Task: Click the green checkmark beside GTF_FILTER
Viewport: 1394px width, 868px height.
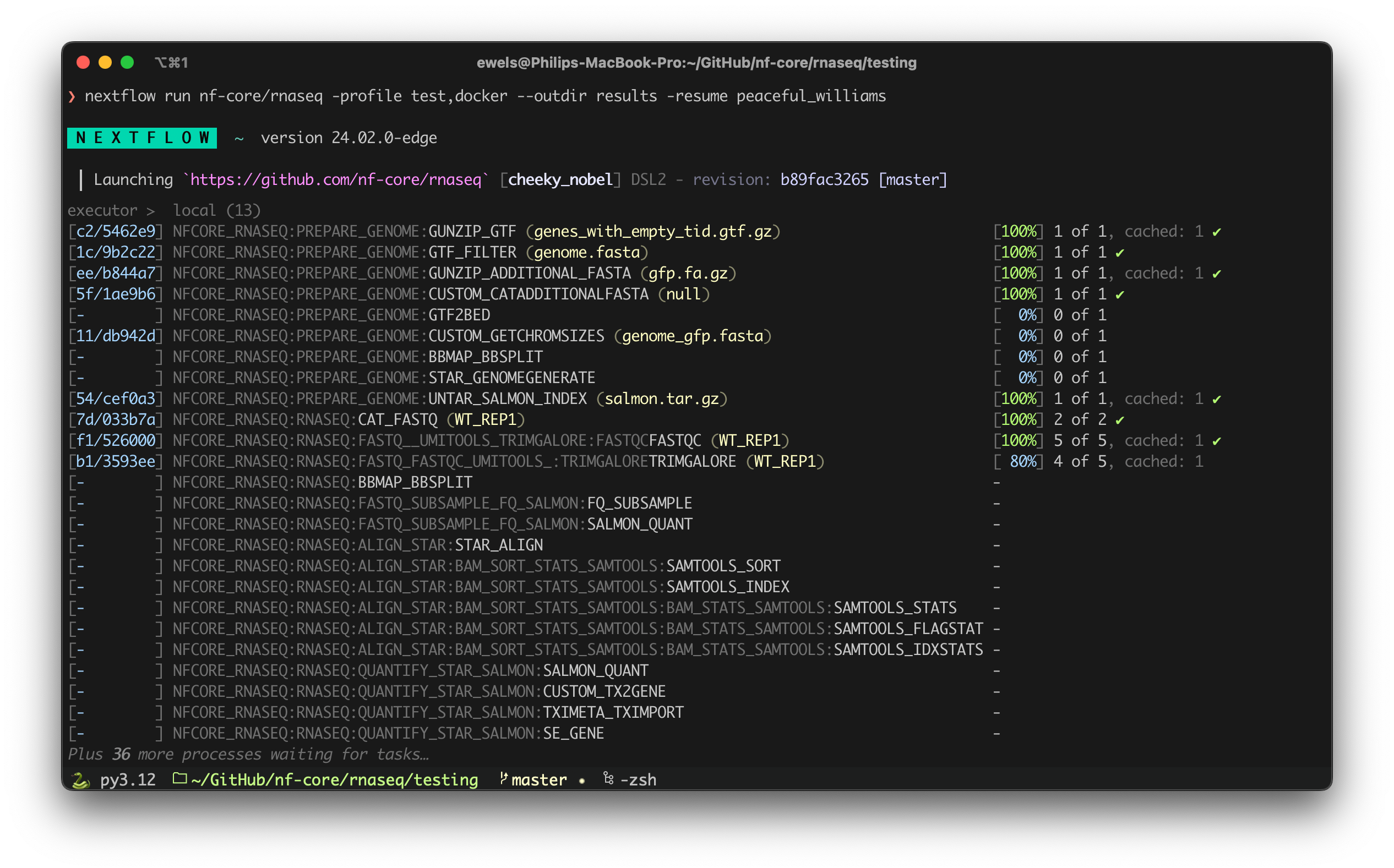Action: pos(1120,252)
